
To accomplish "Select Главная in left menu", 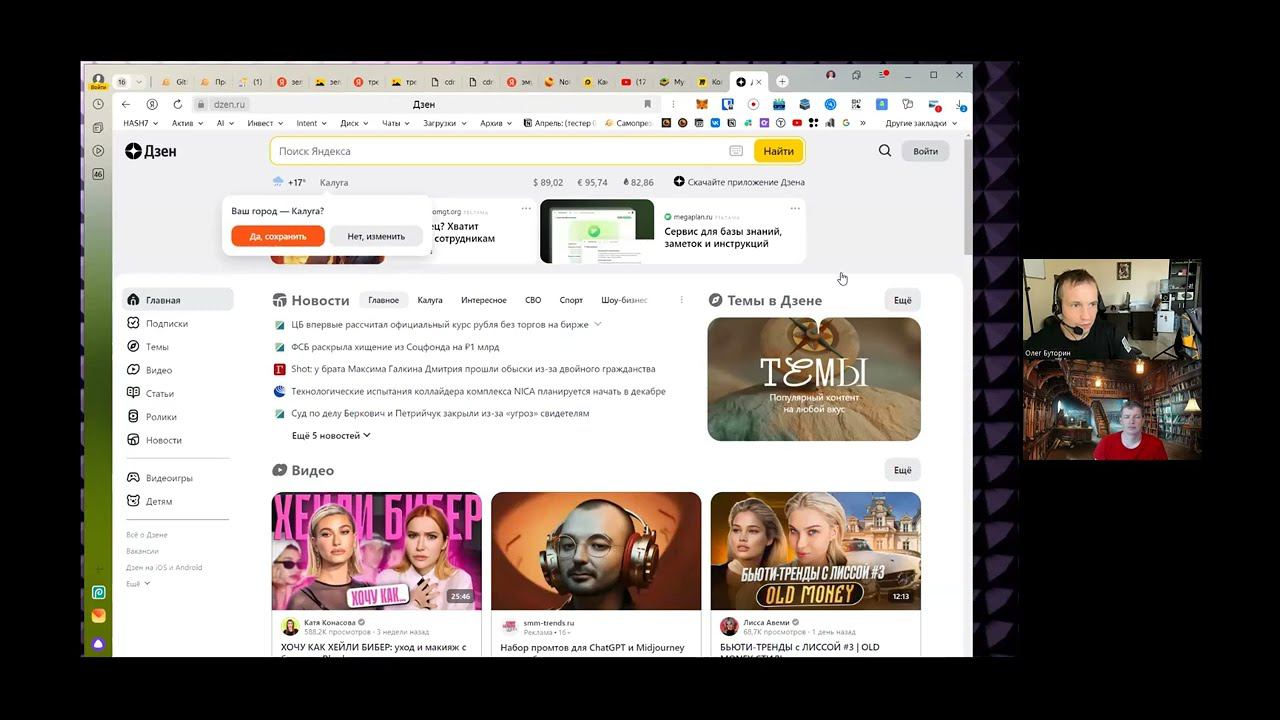I will 178,300.
